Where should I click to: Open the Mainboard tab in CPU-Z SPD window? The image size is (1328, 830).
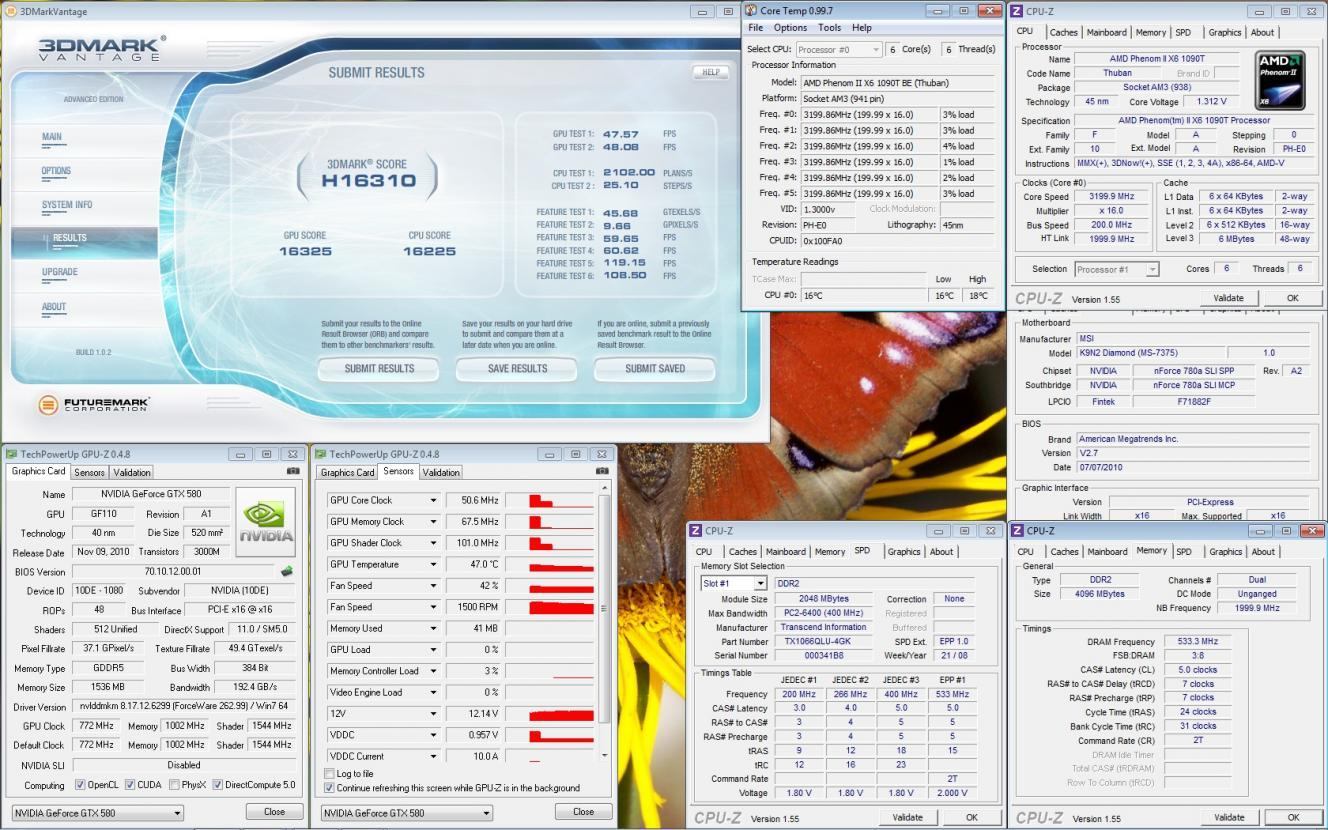coord(785,551)
